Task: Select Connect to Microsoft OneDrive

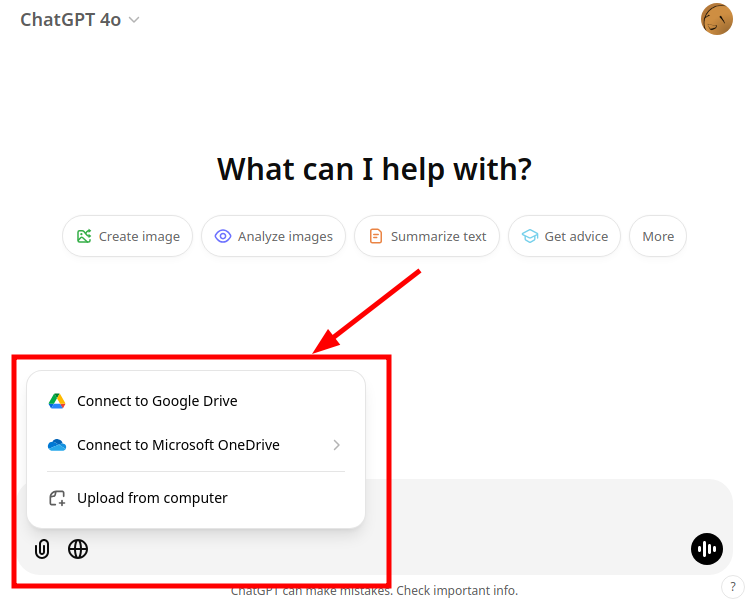Action: click(196, 445)
